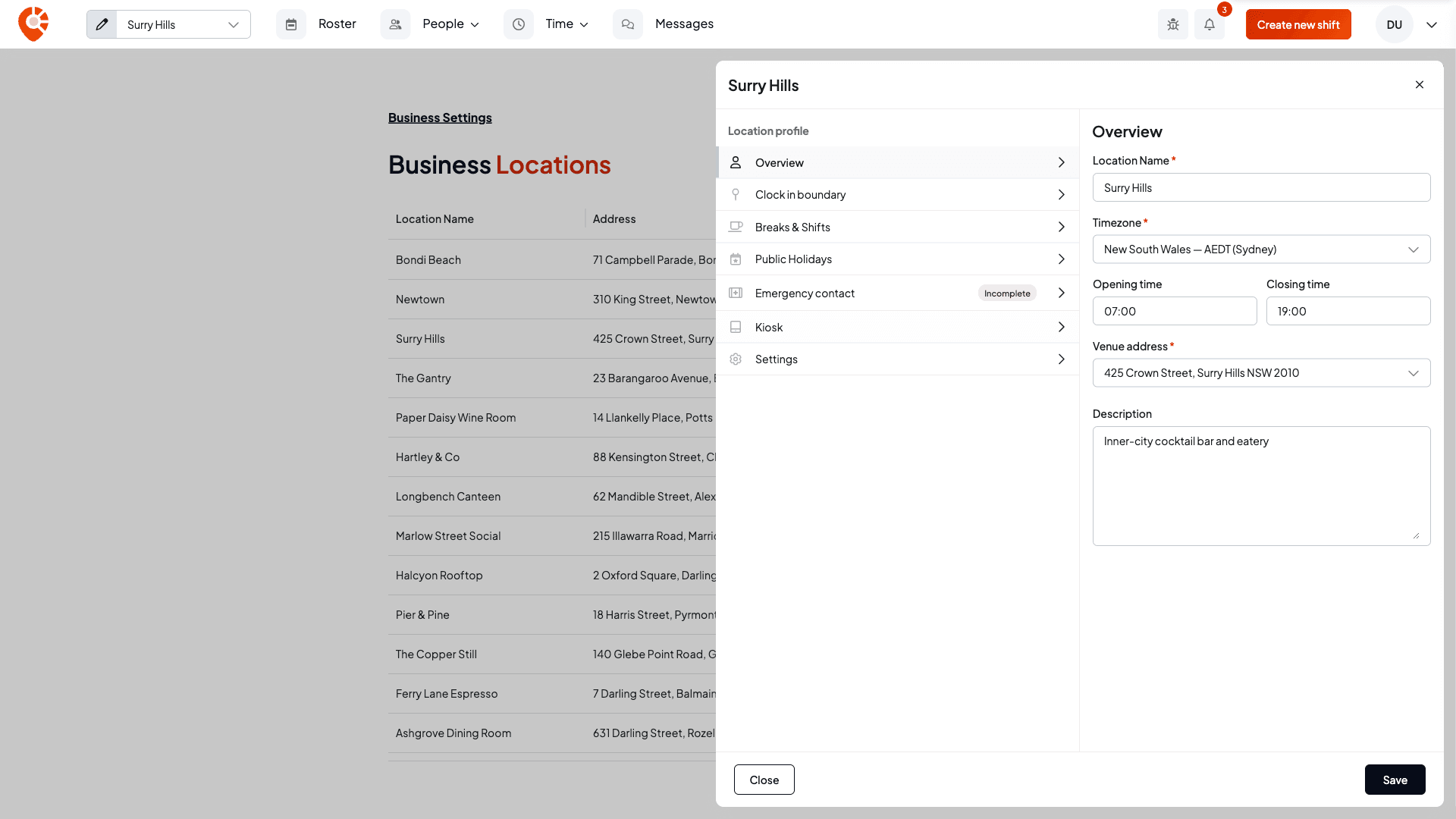Click the Close button at panel bottom
The width and height of the screenshot is (1456, 819).
tap(764, 780)
